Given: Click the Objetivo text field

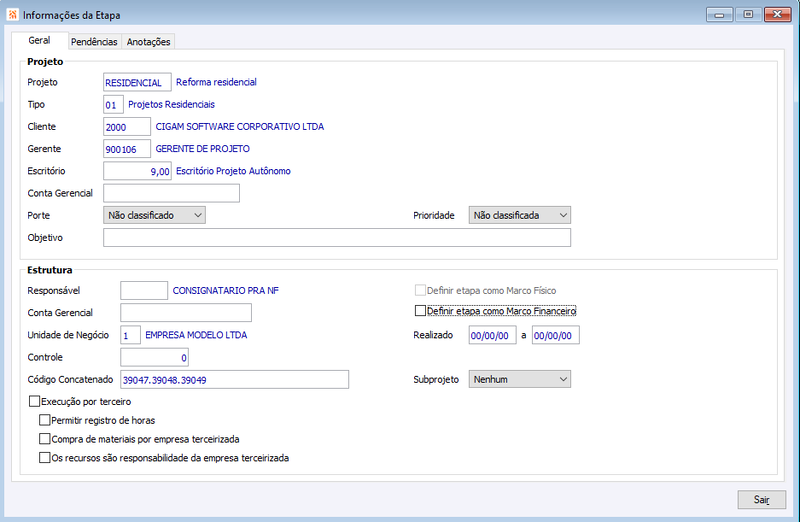Looking at the screenshot, I should click(x=337, y=238).
